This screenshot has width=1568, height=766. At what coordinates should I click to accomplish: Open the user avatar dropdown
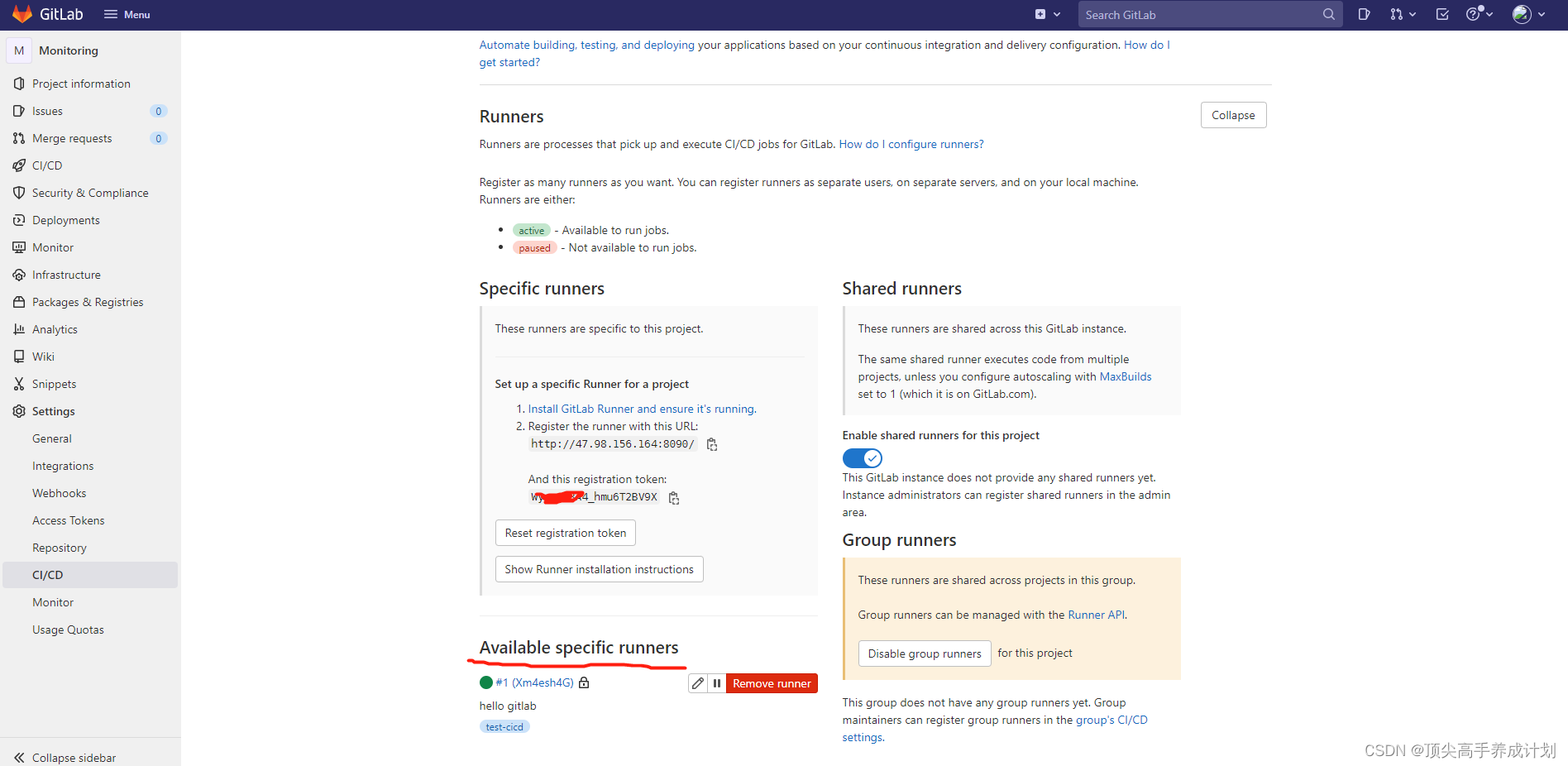1529,14
